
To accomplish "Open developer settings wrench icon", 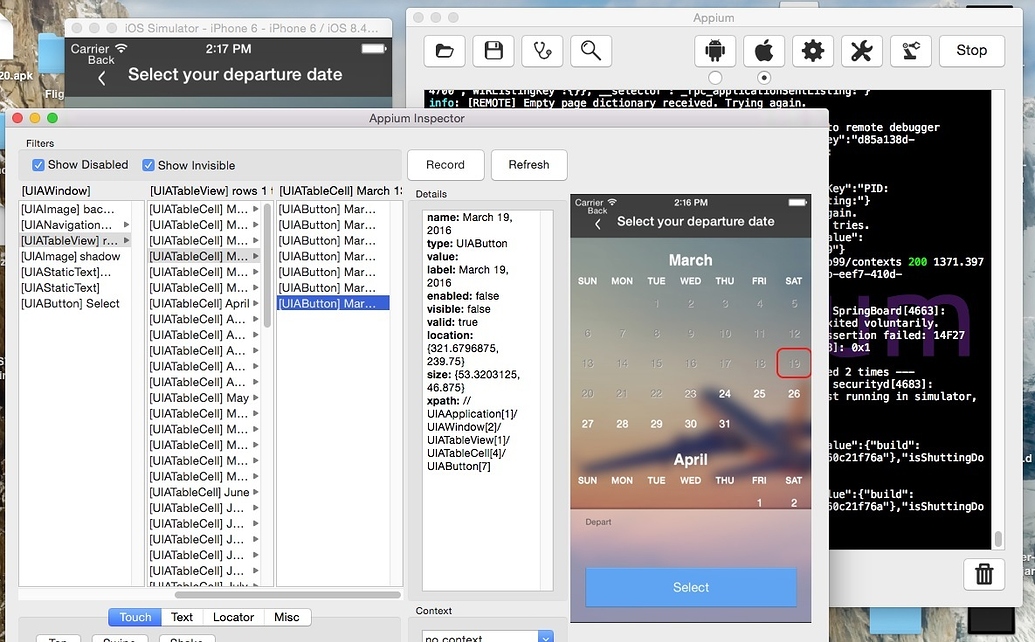I will pyautogui.click(x=861, y=51).
